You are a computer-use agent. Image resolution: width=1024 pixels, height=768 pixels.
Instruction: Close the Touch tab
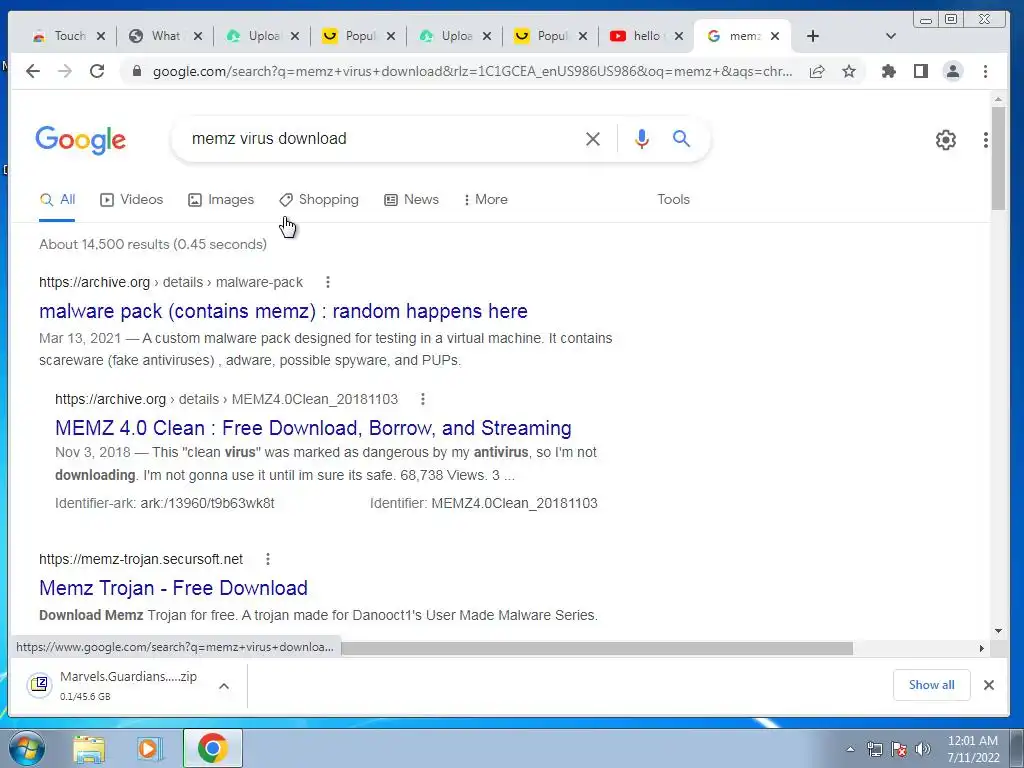pyautogui.click(x=101, y=36)
